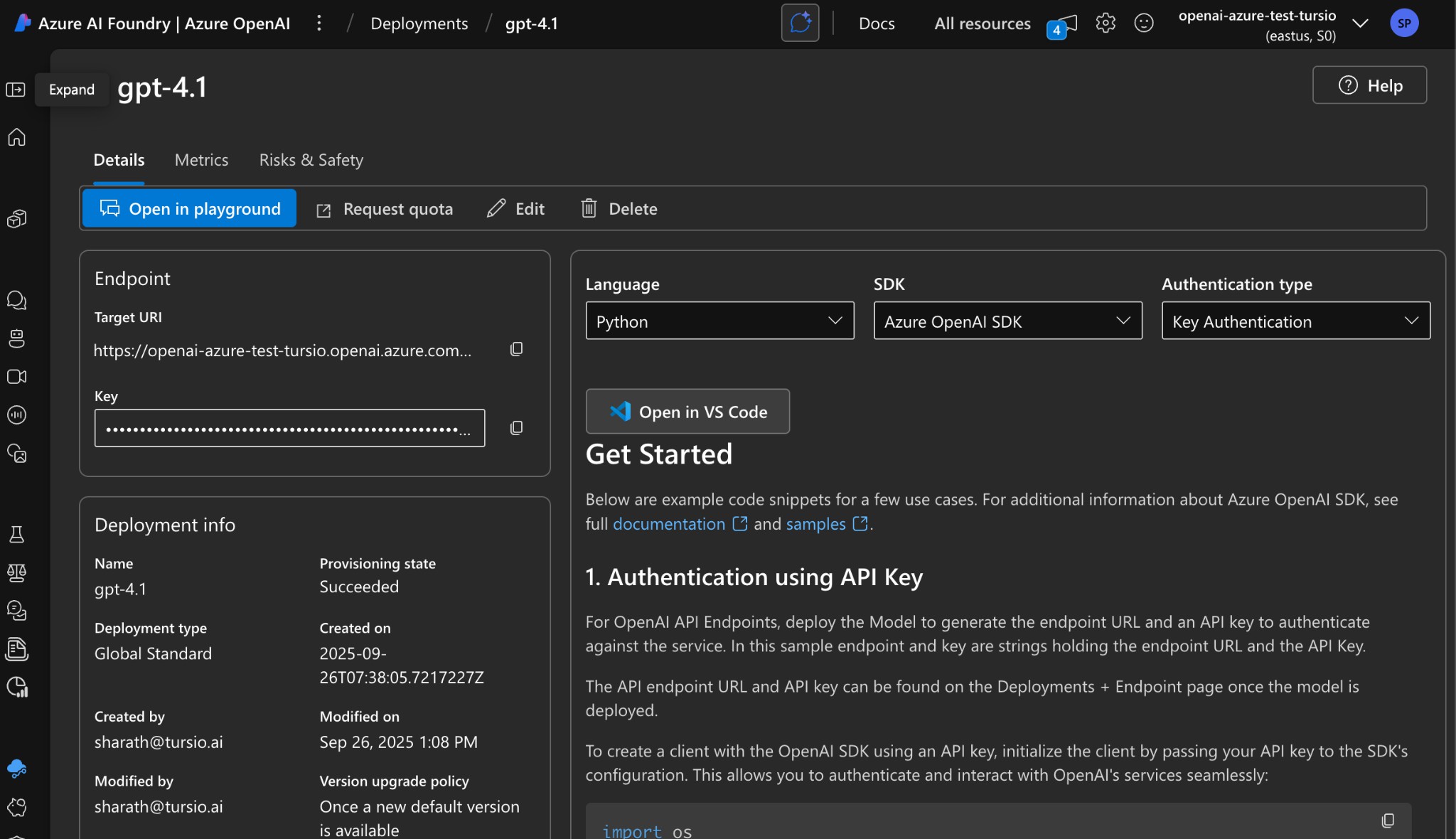The image size is (1456, 839).
Task: Open the Settings gear in the top bar
Action: click(x=1105, y=23)
